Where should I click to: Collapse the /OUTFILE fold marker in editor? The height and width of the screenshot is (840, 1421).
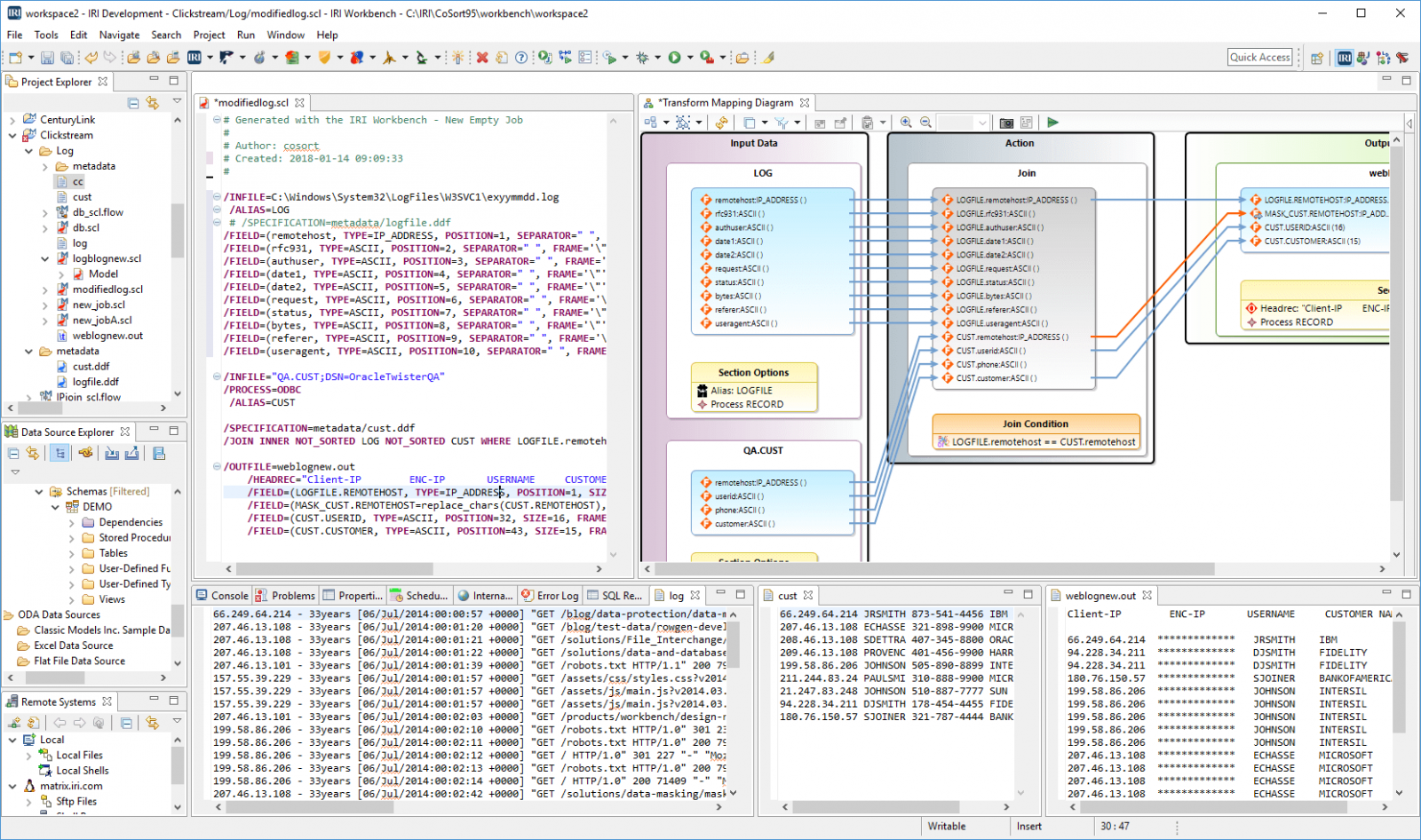(x=217, y=467)
